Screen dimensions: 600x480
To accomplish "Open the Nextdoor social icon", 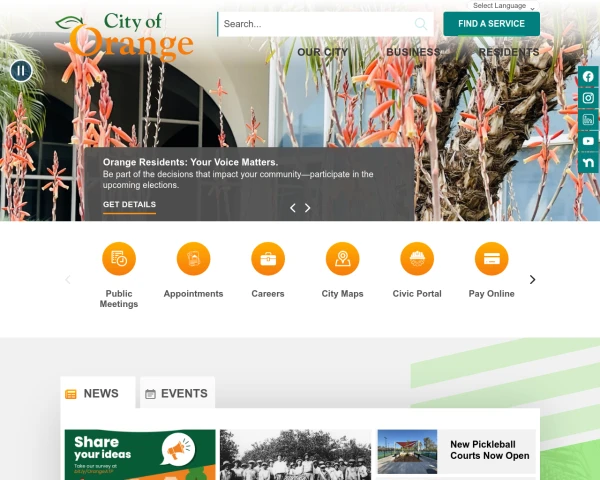I will 588,163.
